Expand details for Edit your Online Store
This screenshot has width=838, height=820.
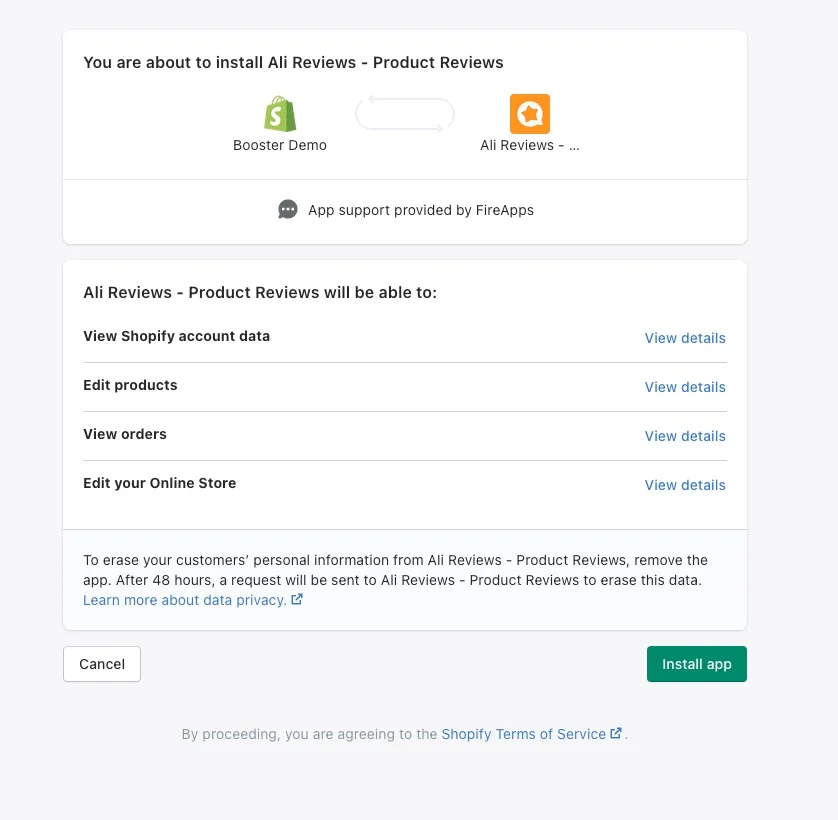(x=685, y=485)
